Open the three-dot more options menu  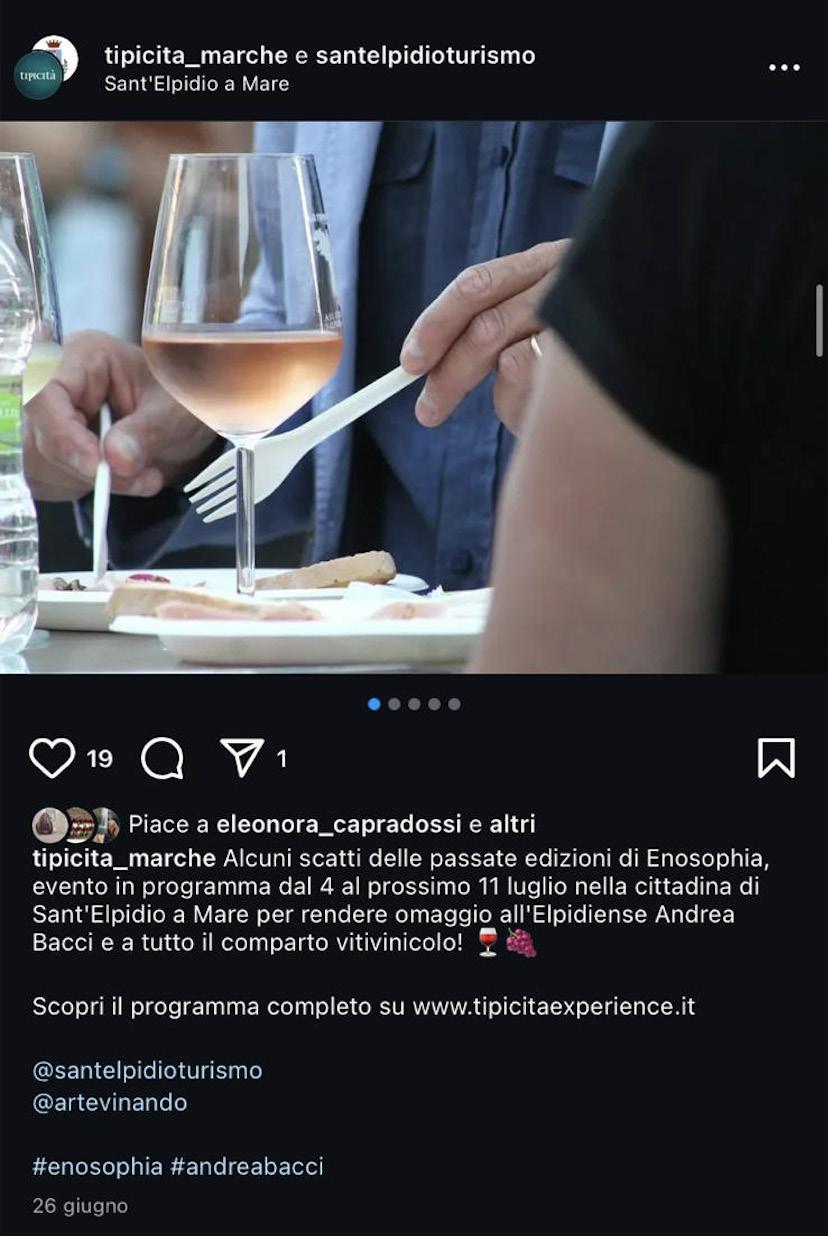784,67
